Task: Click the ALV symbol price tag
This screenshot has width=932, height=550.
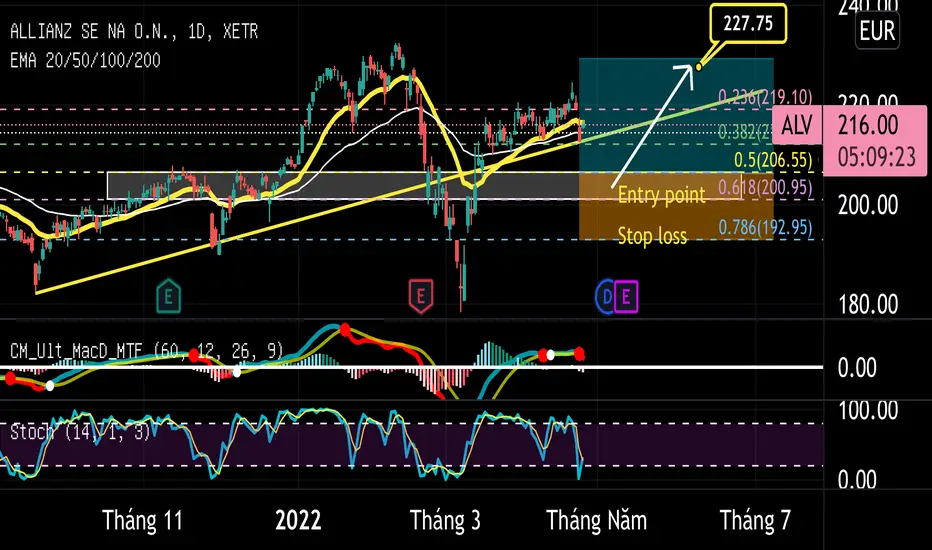Action: tap(797, 125)
